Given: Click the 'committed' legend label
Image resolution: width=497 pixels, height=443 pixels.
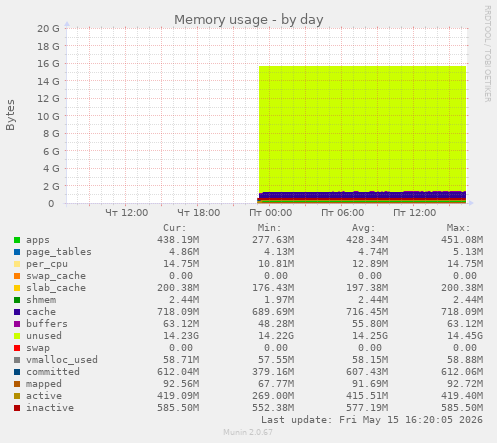Looking at the screenshot, I should tap(53, 372).
